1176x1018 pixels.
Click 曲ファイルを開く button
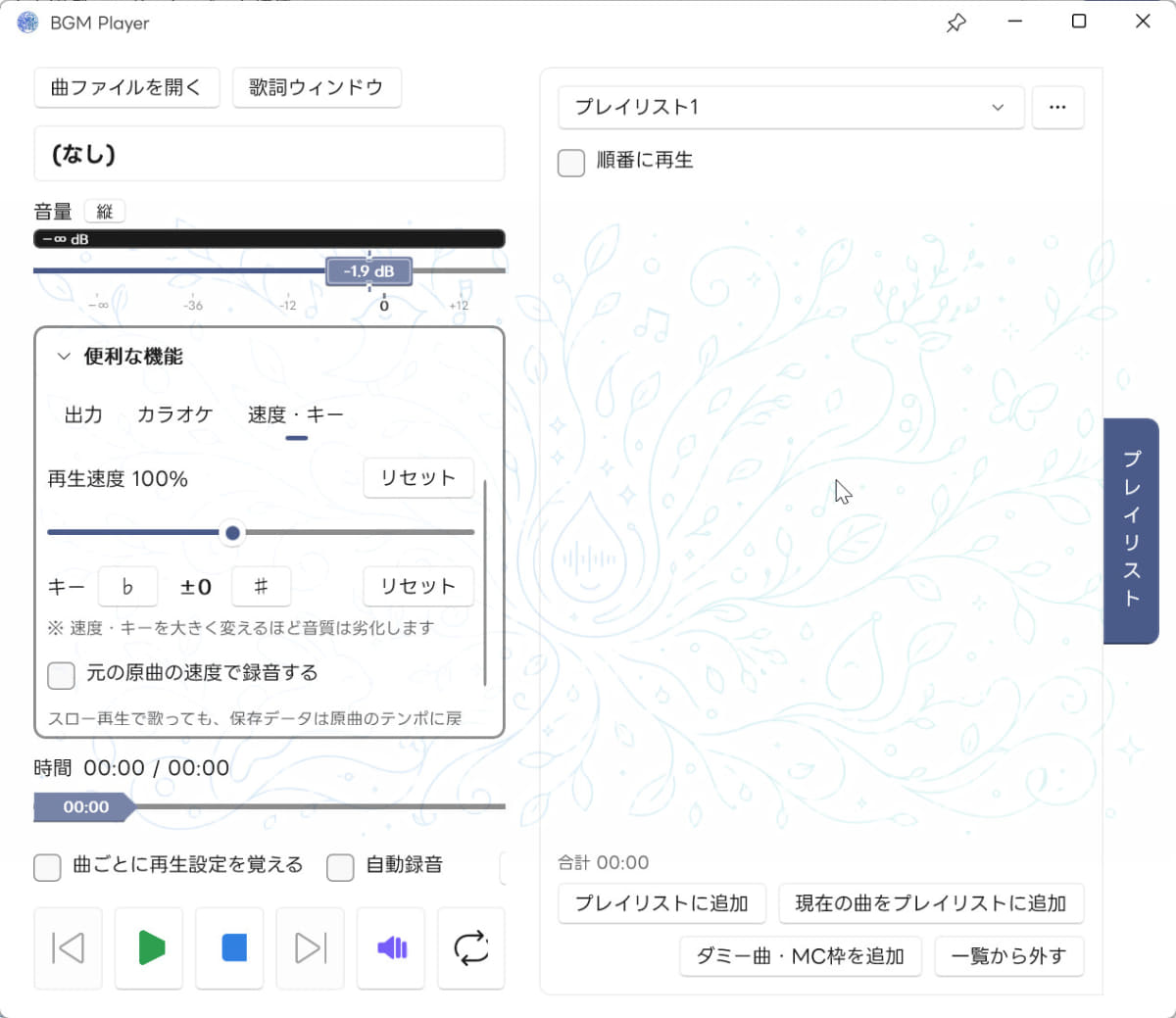click(x=126, y=87)
